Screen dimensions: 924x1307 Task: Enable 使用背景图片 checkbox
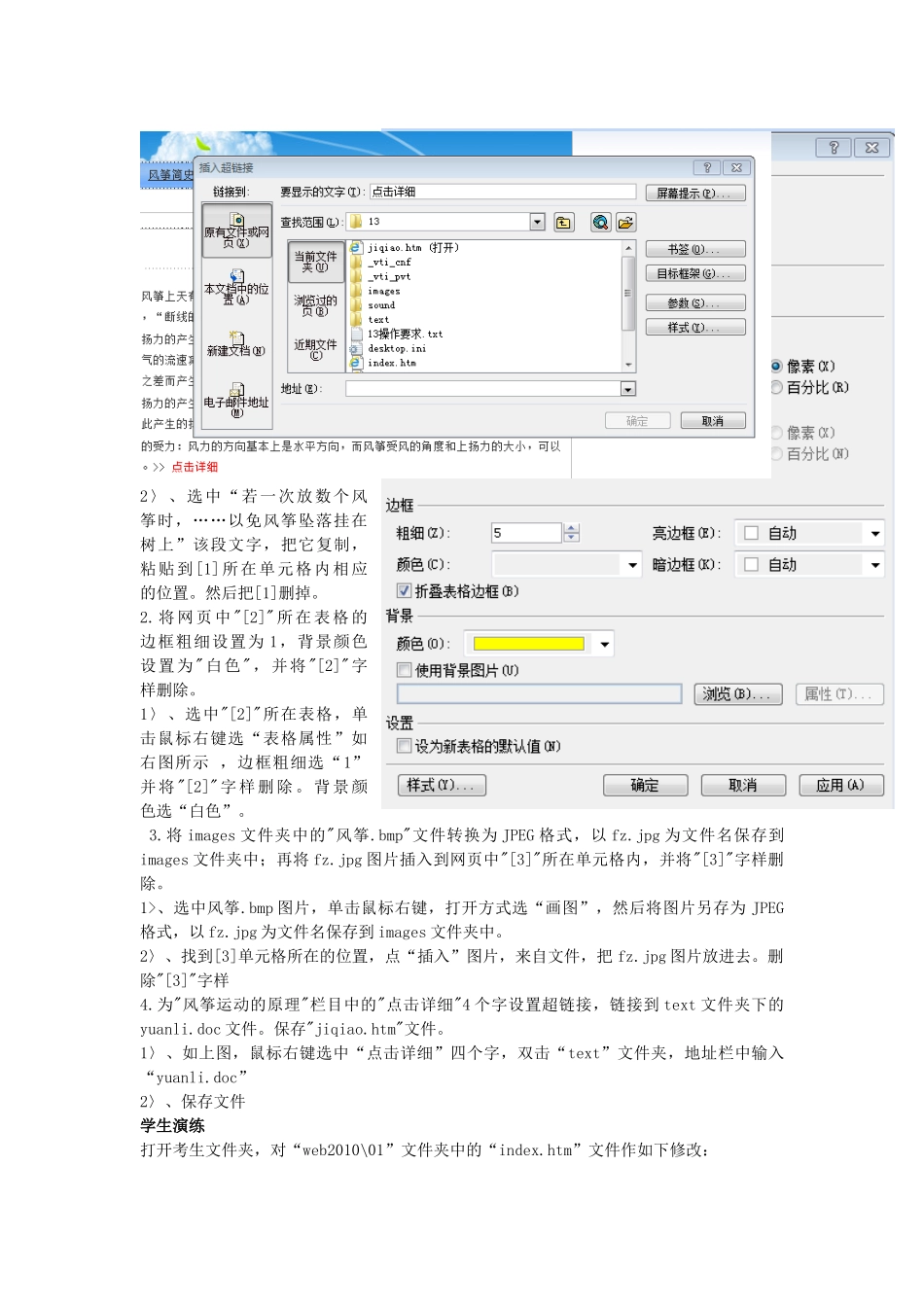(404, 670)
